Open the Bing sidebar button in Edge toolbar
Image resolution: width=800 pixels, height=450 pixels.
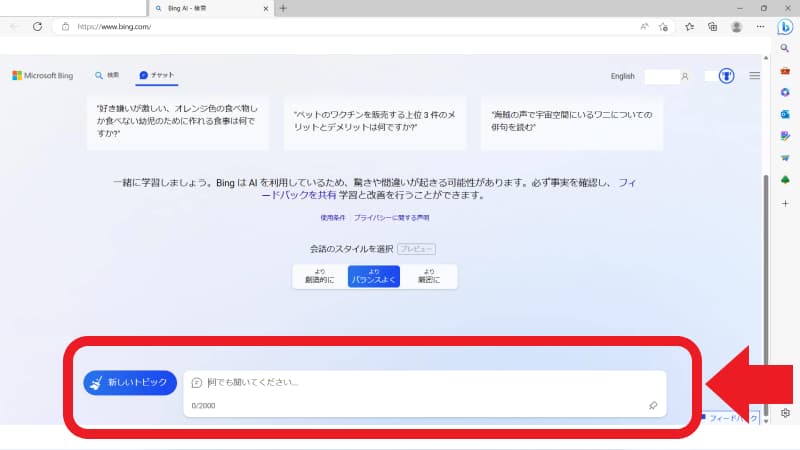(x=785, y=27)
